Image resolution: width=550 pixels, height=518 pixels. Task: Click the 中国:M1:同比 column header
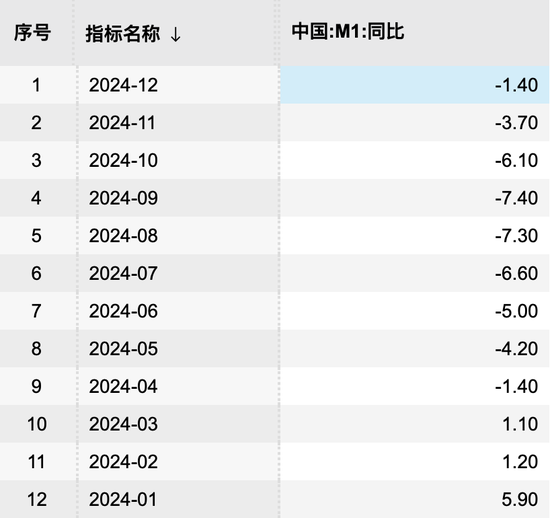pyautogui.click(x=348, y=32)
